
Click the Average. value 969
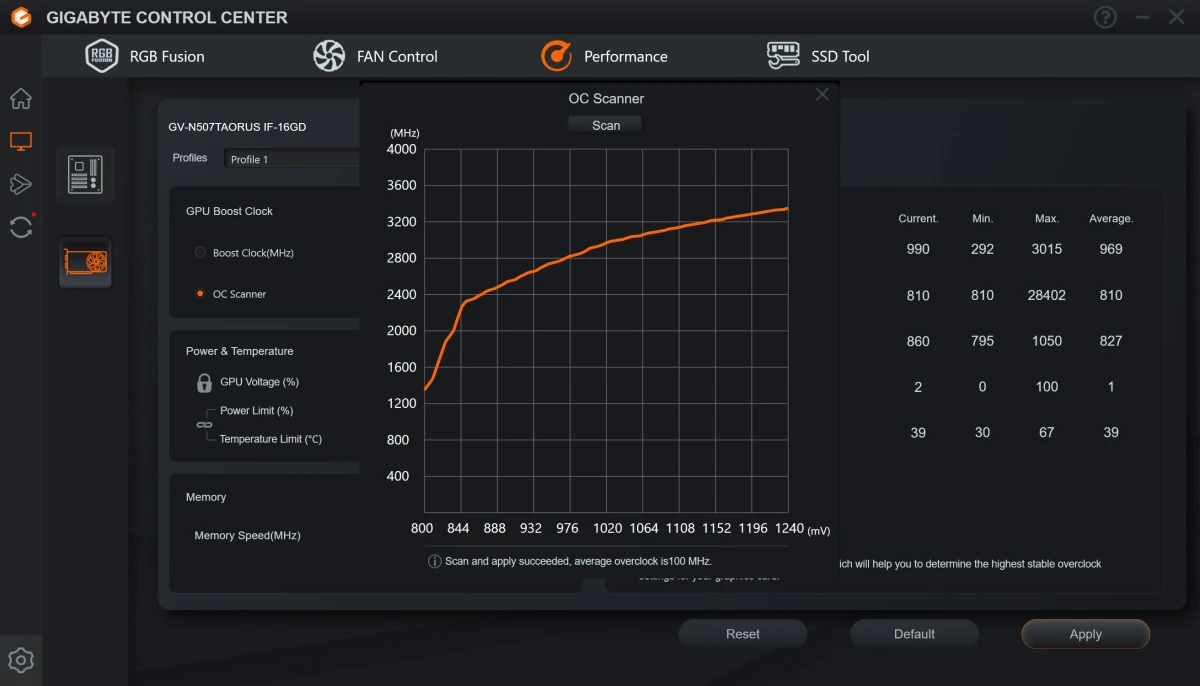point(1111,249)
